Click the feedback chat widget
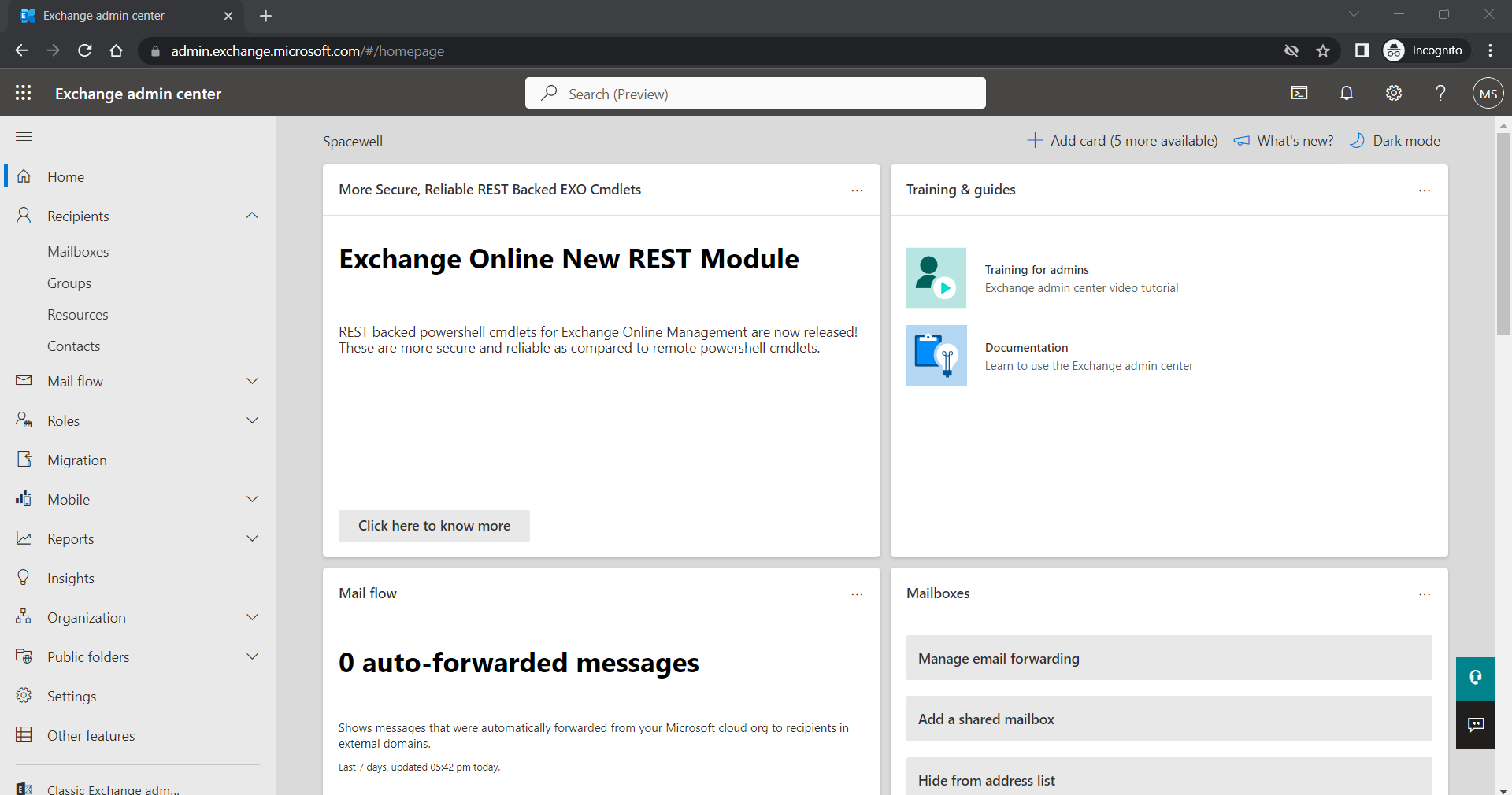Viewport: 1512px width, 795px height. point(1476,725)
